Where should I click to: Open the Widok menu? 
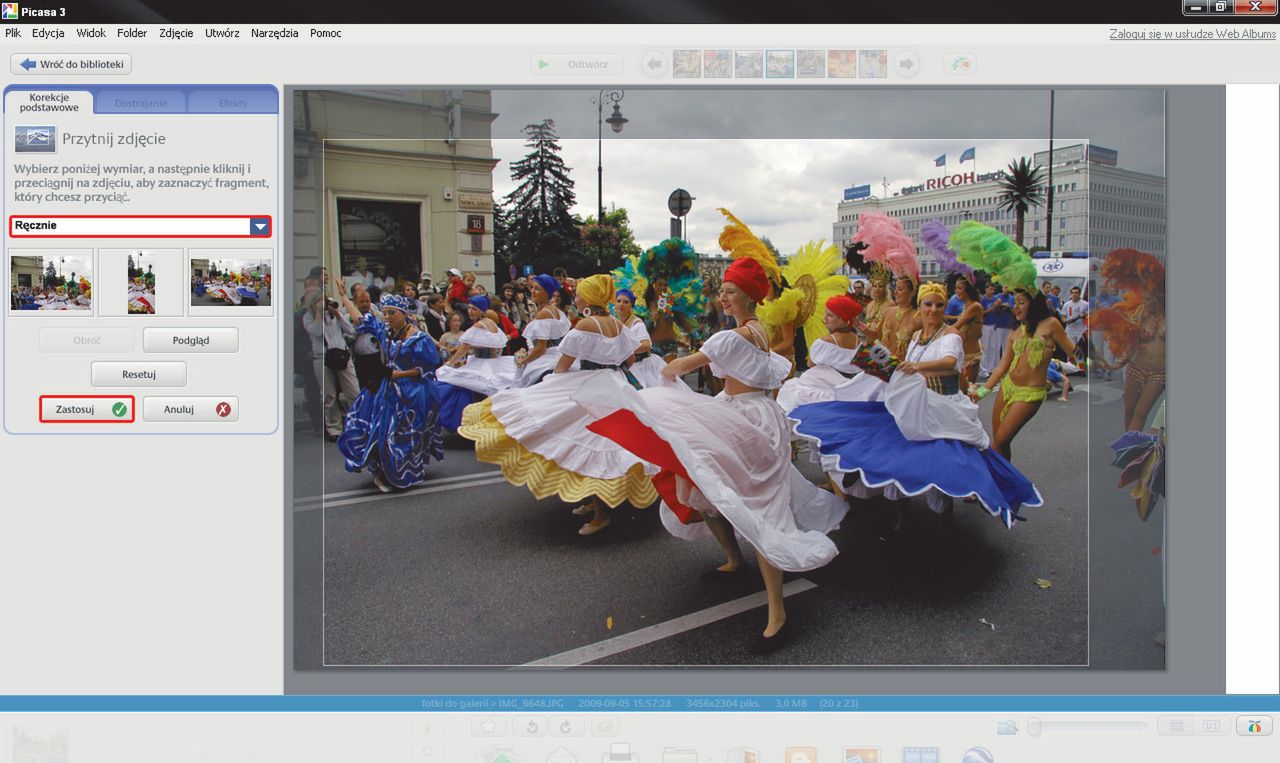click(x=91, y=33)
